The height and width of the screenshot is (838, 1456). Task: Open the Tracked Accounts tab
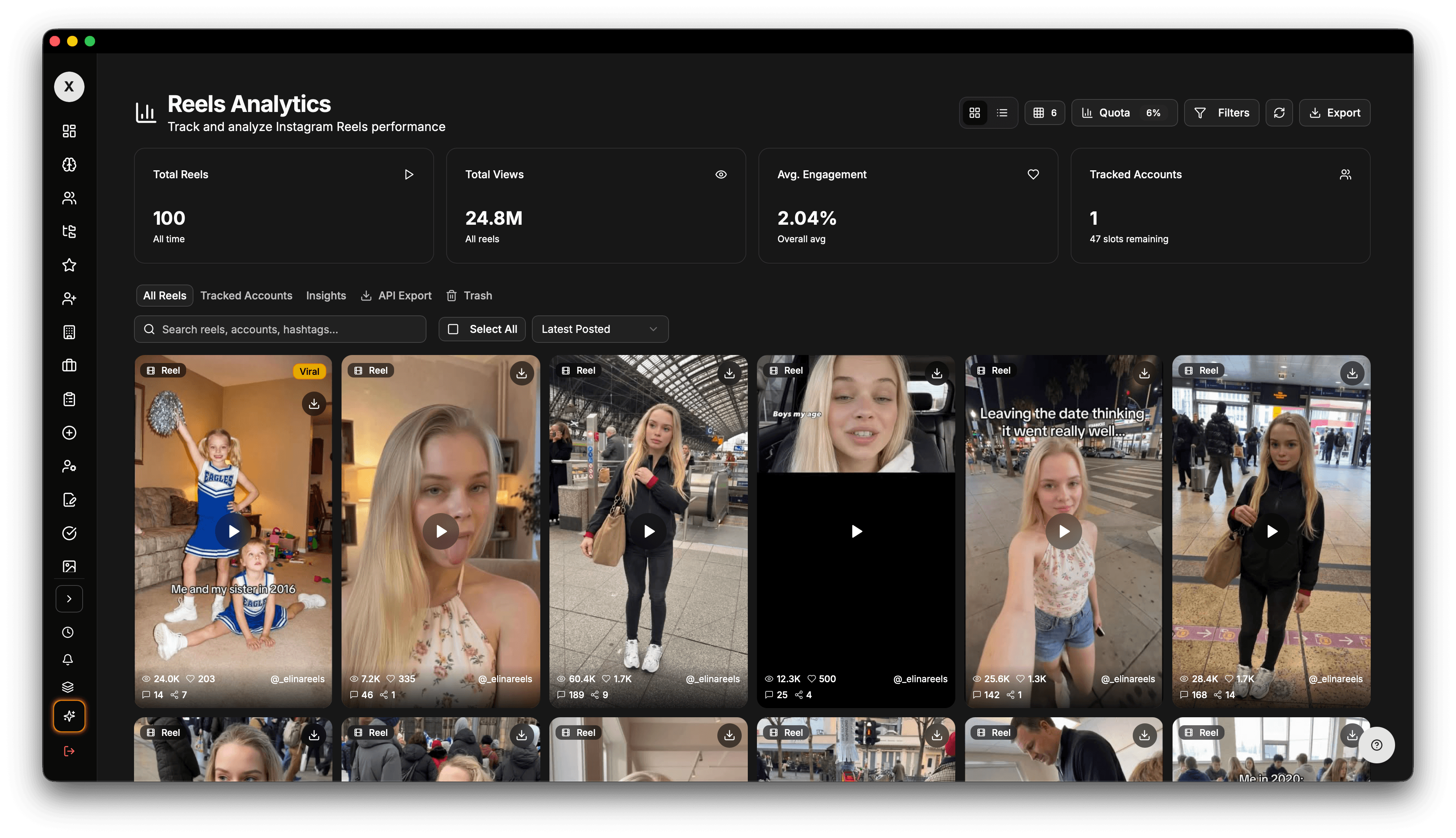pos(246,296)
